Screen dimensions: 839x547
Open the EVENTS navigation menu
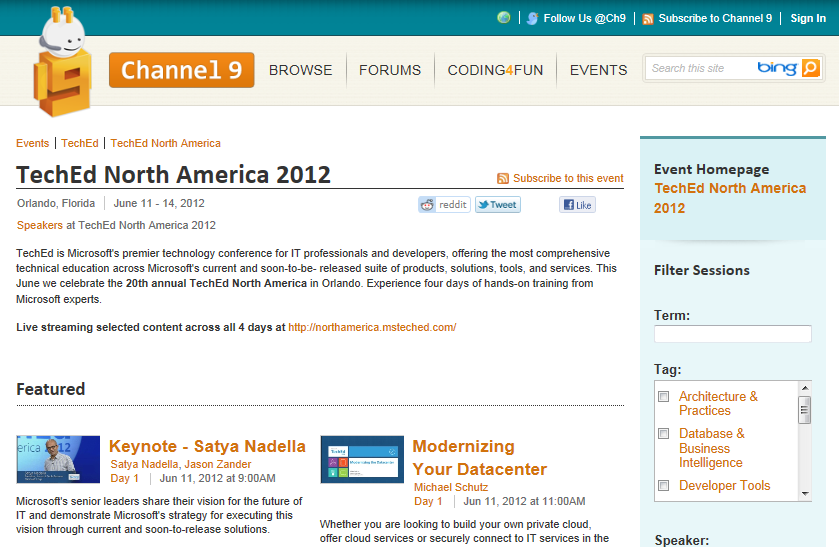click(598, 70)
